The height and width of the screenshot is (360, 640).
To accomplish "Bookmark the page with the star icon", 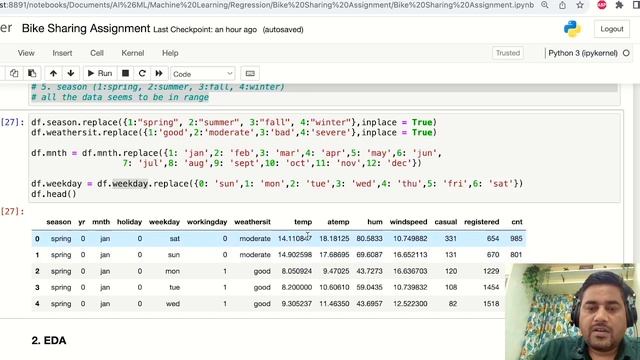I will point(580,5).
